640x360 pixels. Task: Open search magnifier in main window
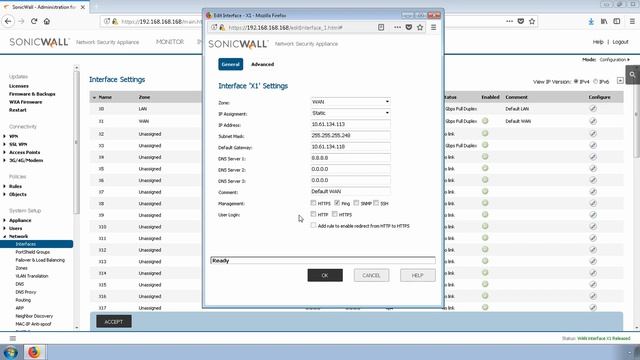tap(632, 75)
